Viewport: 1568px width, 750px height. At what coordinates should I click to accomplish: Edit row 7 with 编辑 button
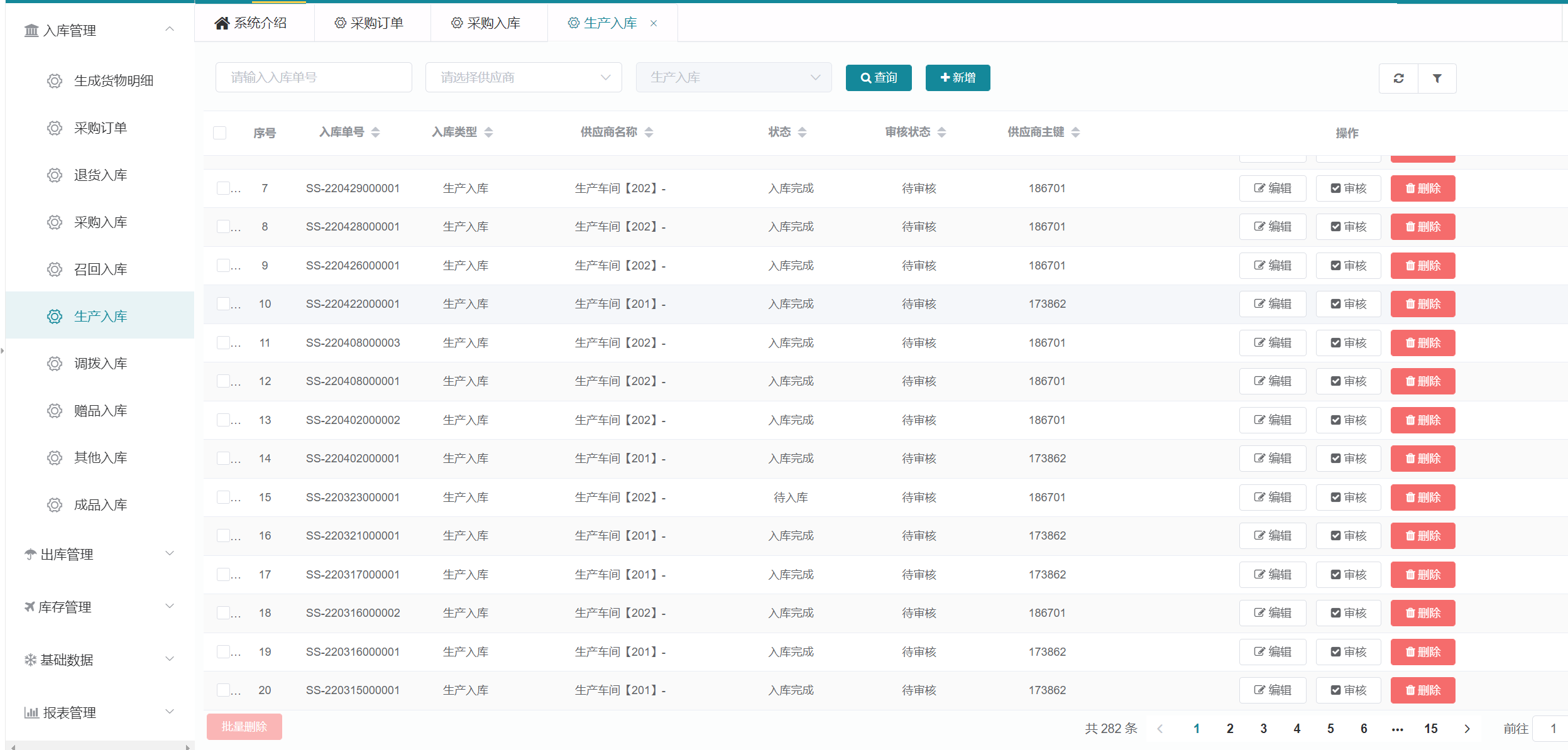tap(1273, 188)
